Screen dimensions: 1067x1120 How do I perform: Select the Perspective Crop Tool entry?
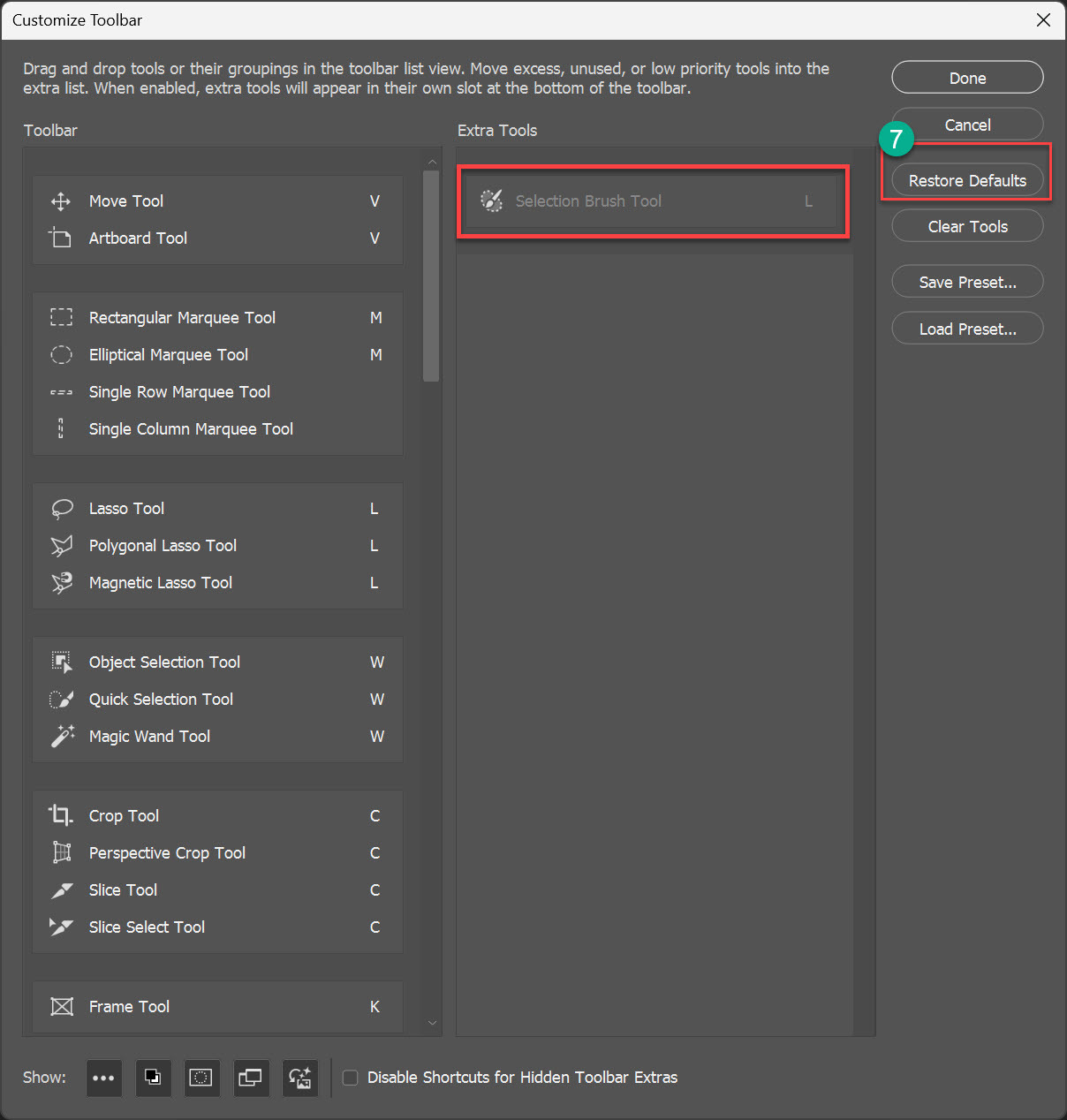167,853
